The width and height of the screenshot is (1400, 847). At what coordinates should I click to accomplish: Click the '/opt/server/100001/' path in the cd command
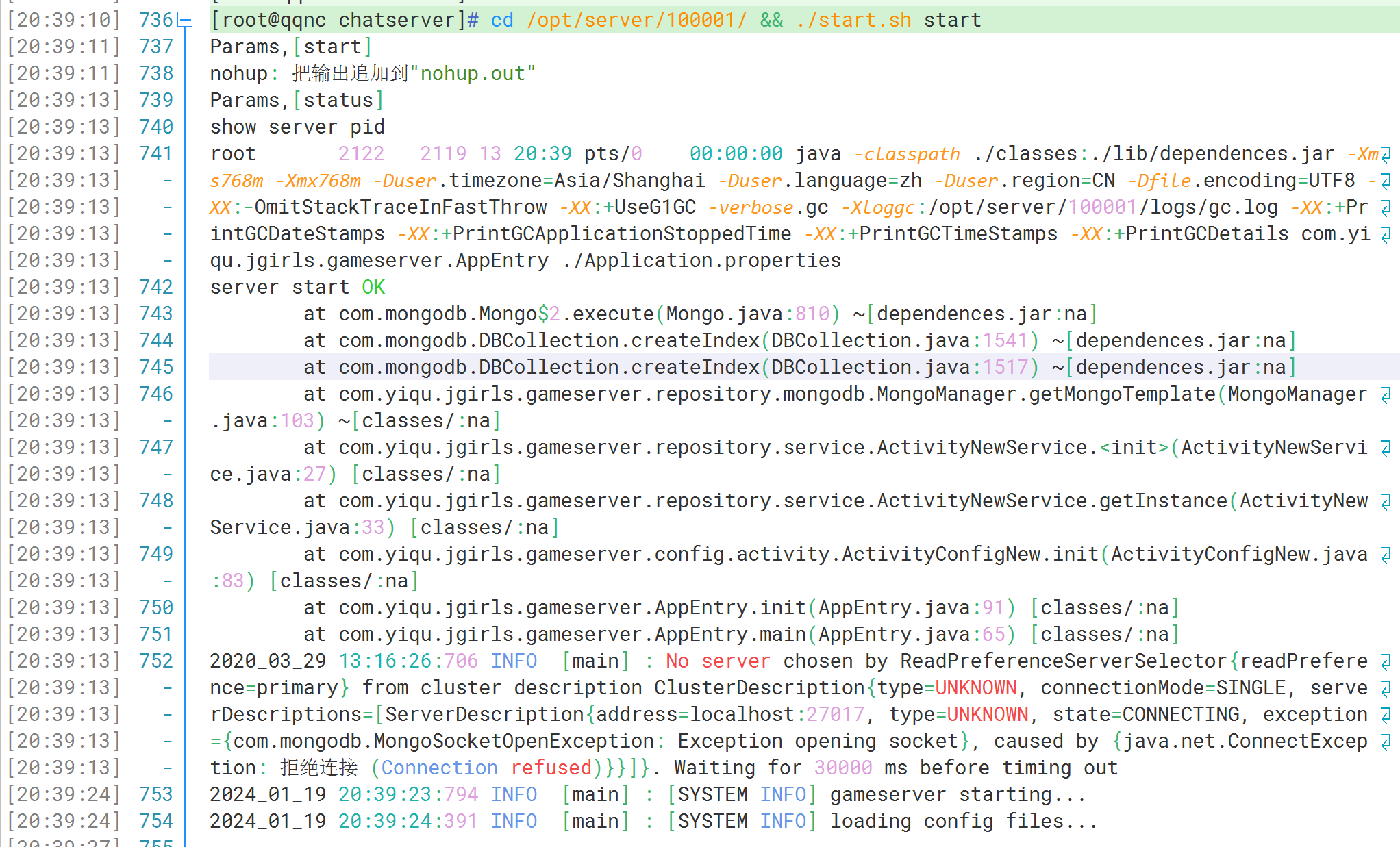pyautogui.click(x=636, y=20)
